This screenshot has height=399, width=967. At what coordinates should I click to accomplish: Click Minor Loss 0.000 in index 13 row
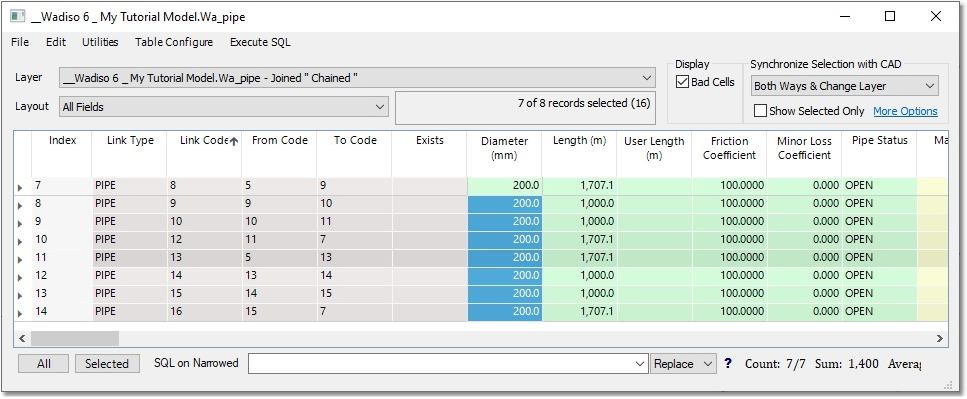point(805,294)
